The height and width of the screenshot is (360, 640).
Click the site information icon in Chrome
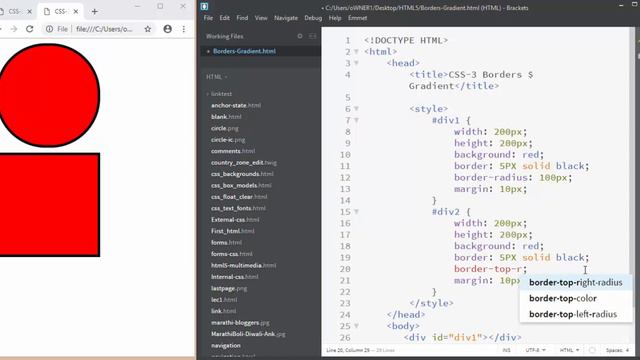[x=49, y=29]
